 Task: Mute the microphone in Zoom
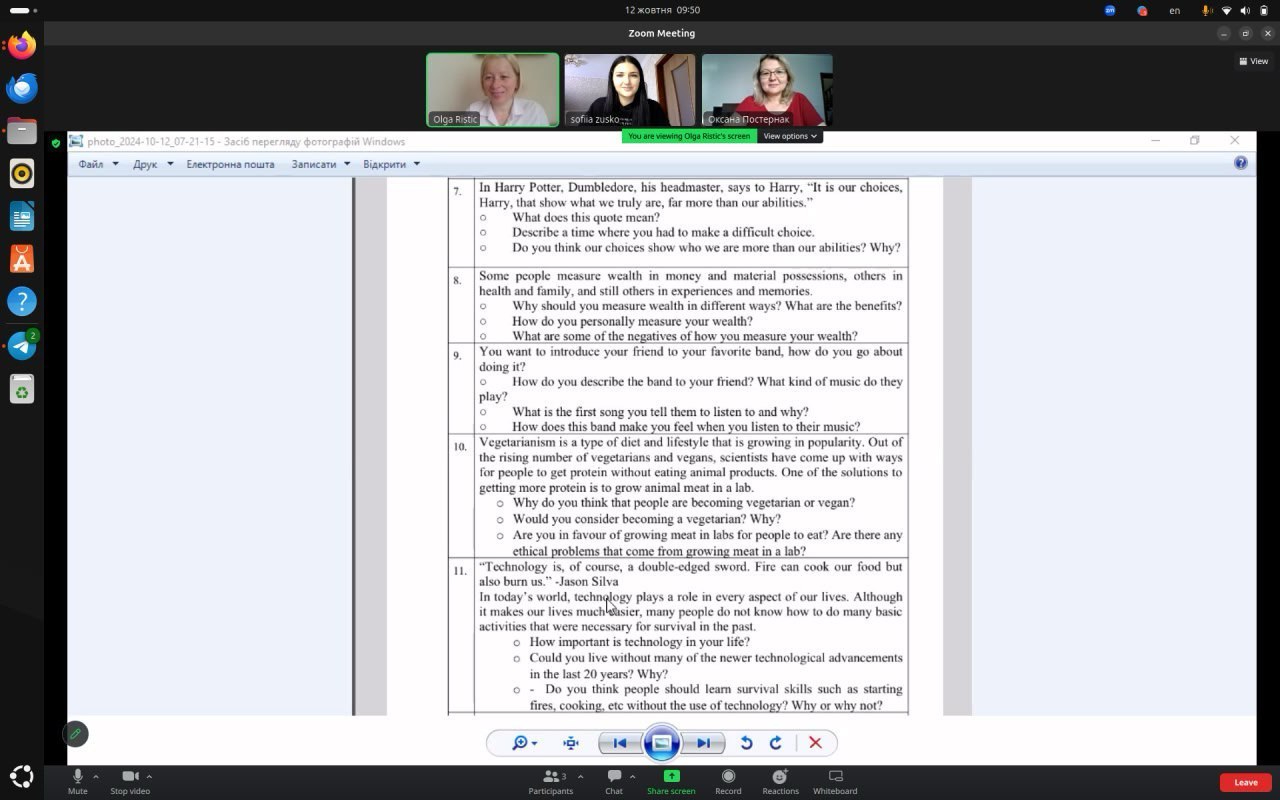pyautogui.click(x=78, y=781)
